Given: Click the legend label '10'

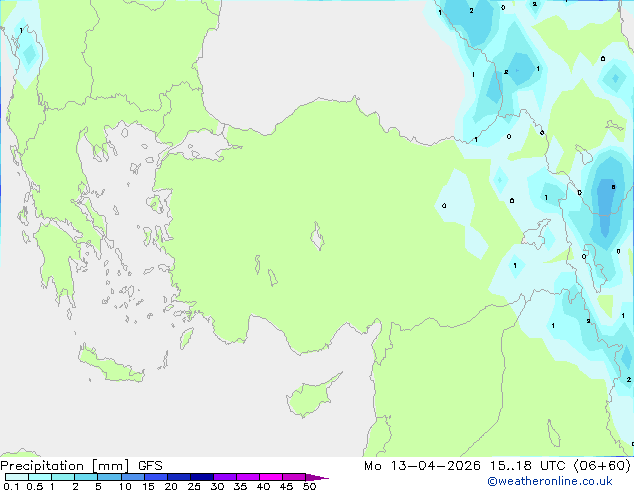Looking at the screenshot, I should [x=125, y=486].
